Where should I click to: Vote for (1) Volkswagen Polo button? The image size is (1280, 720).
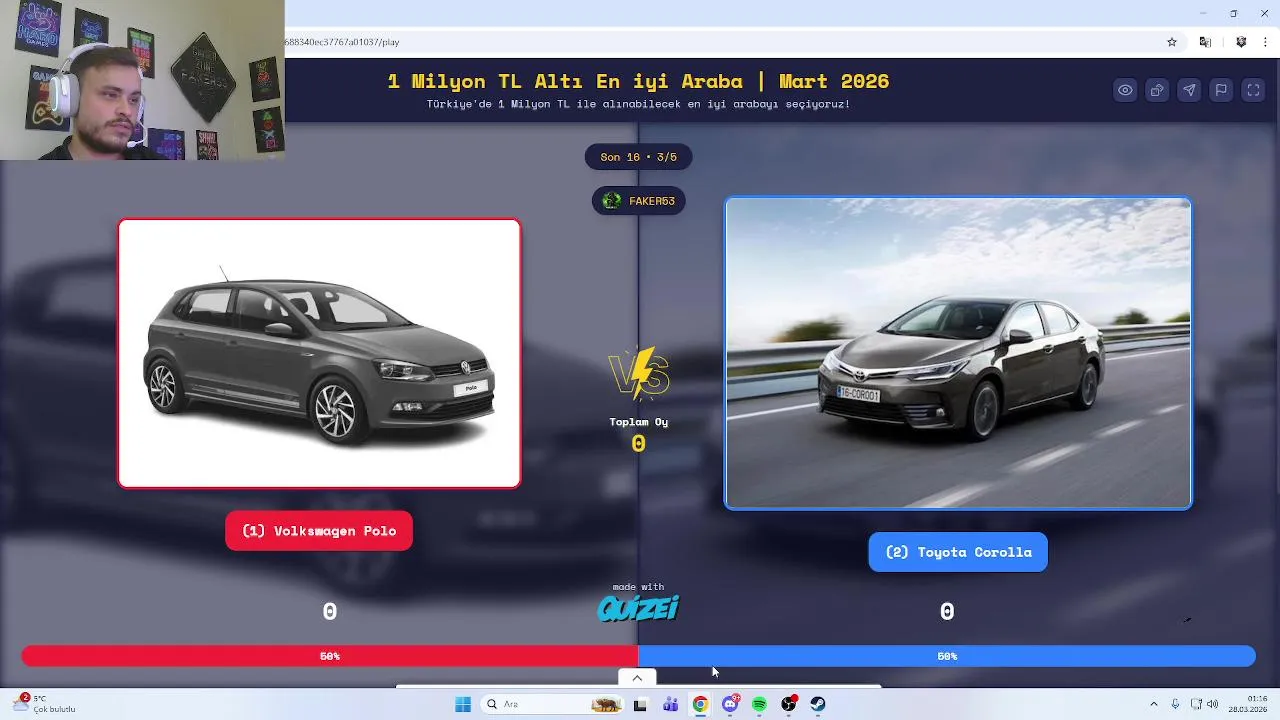tap(319, 531)
